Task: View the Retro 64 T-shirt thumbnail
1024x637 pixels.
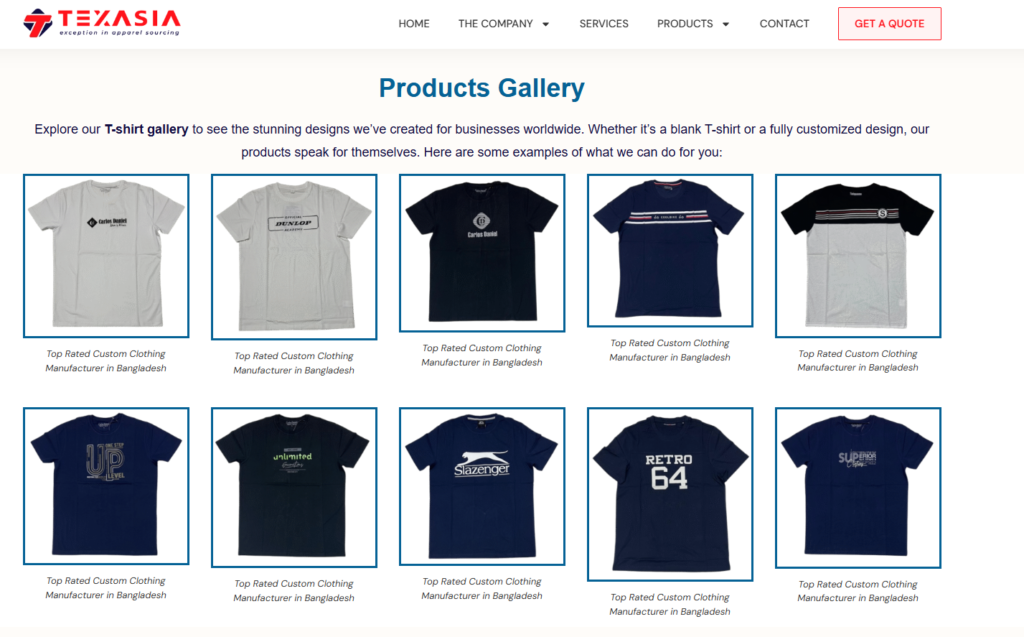Action: pyautogui.click(x=670, y=494)
